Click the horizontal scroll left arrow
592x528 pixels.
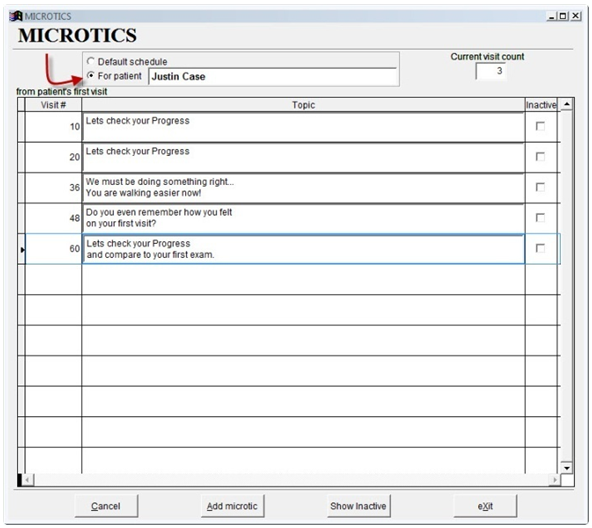point(28,480)
